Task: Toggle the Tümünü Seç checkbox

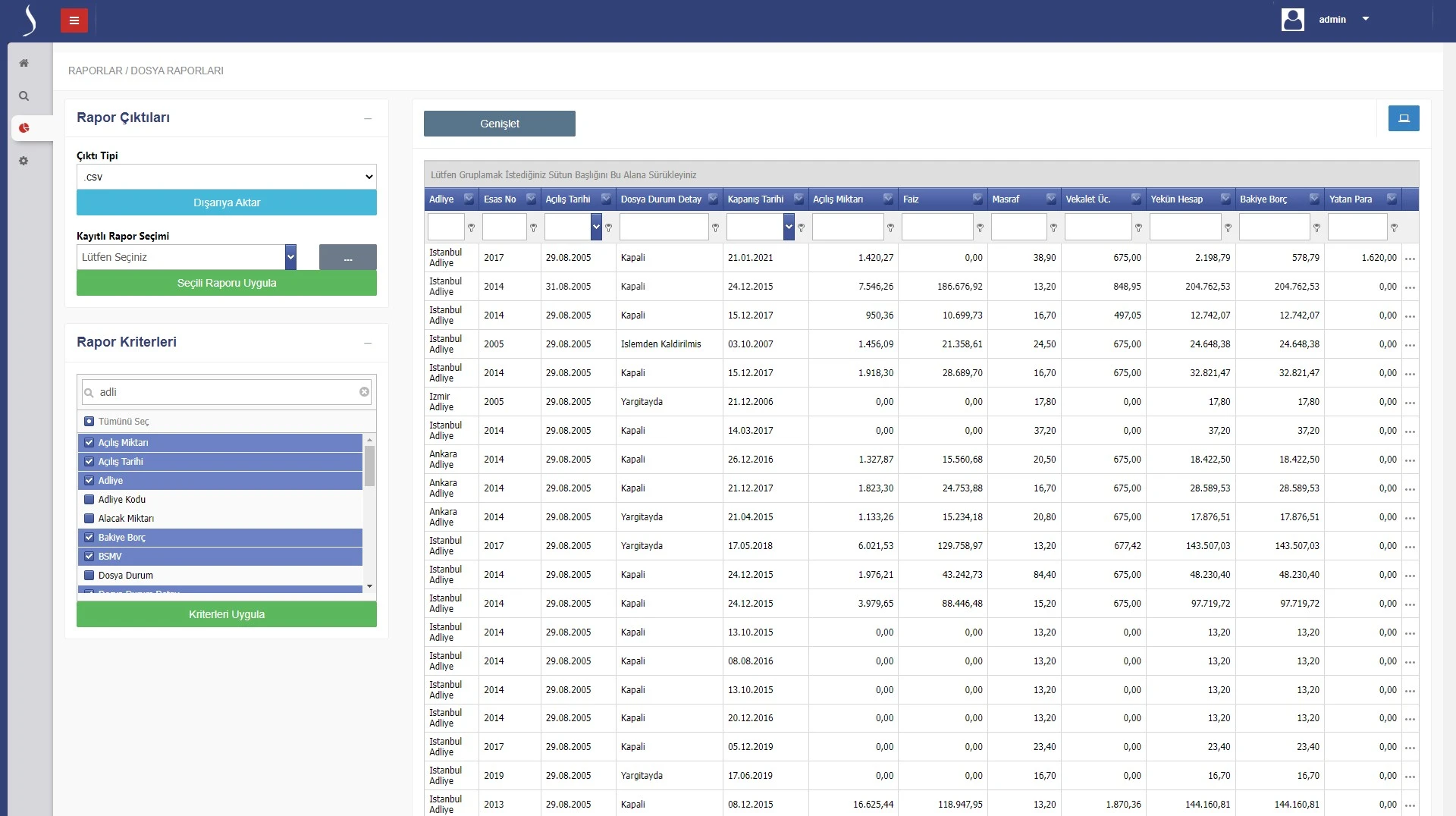Action: pyautogui.click(x=89, y=422)
